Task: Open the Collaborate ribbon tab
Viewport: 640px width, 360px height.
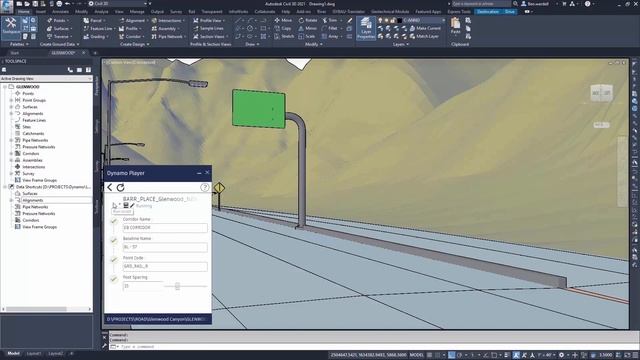Action: point(264,12)
